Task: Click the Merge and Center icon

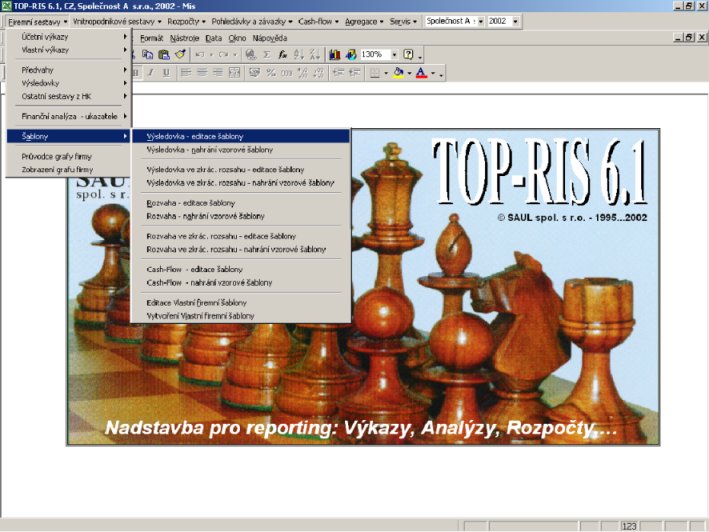Action: pyautogui.click(x=234, y=73)
